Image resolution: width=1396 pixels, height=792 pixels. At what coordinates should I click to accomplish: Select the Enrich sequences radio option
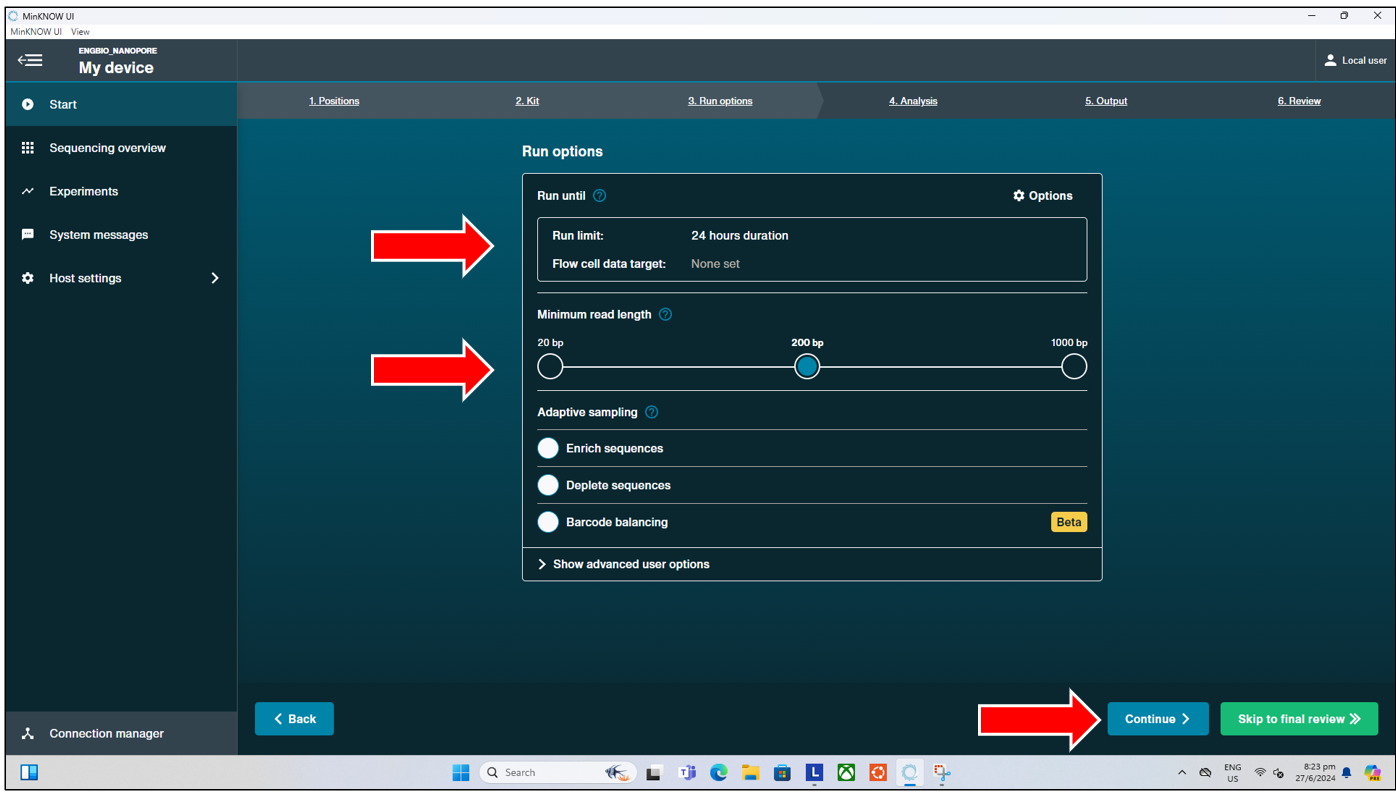(548, 448)
